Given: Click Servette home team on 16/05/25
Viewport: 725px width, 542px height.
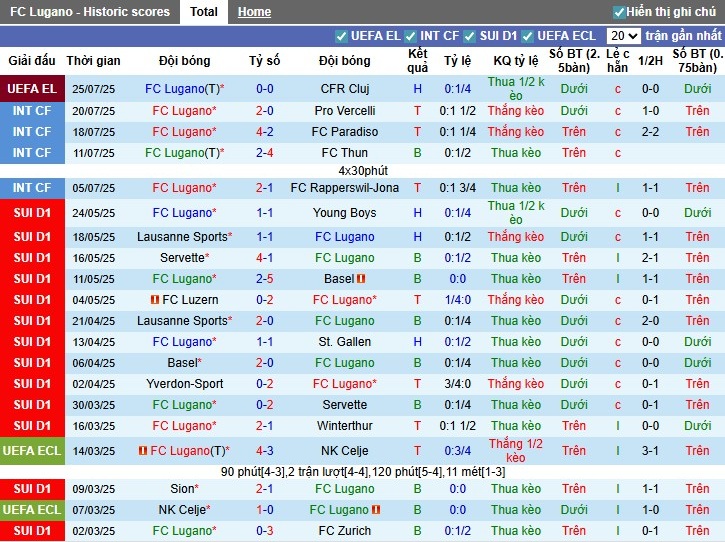Looking at the screenshot, I should [x=184, y=258].
